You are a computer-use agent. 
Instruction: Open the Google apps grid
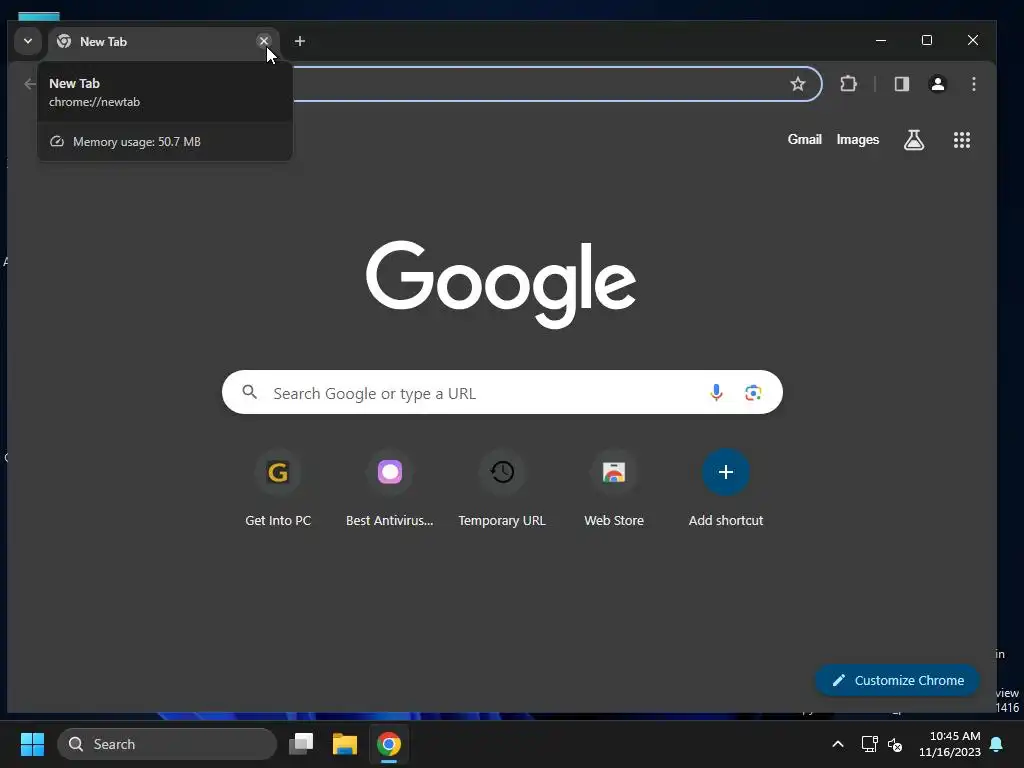pyautogui.click(x=961, y=140)
